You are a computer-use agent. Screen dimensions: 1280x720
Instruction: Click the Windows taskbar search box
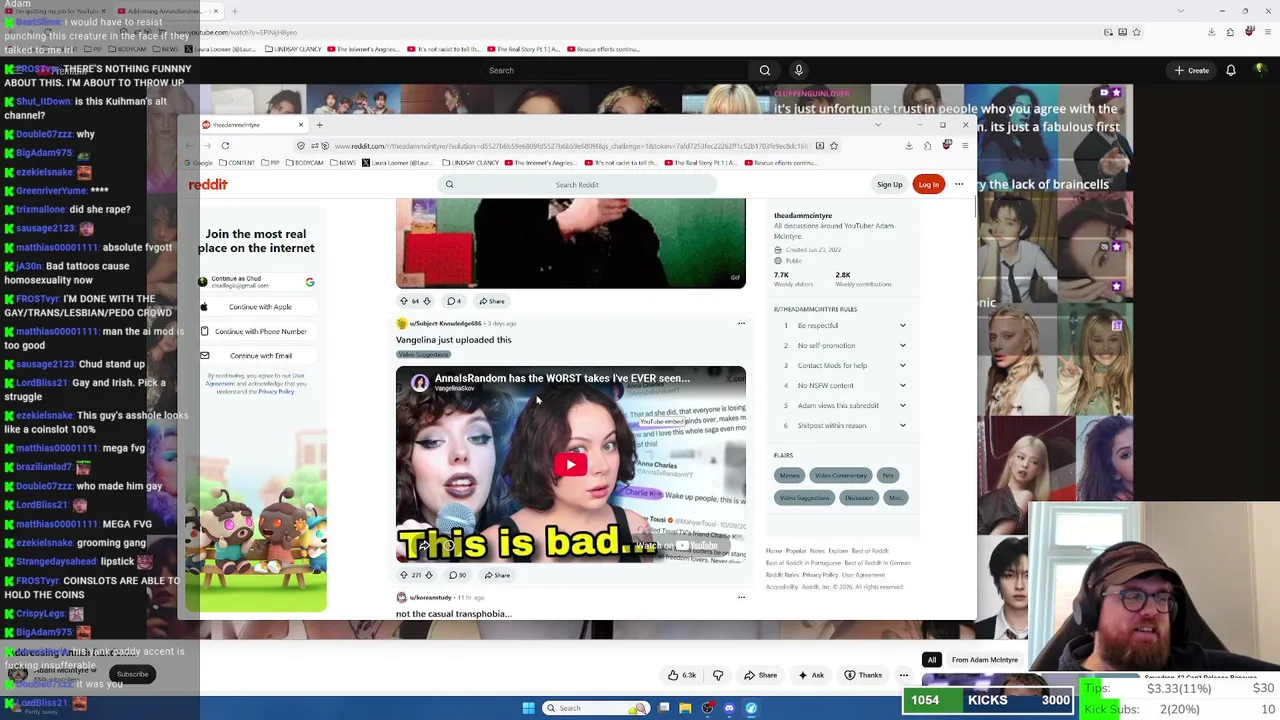(x=595, y=708)
